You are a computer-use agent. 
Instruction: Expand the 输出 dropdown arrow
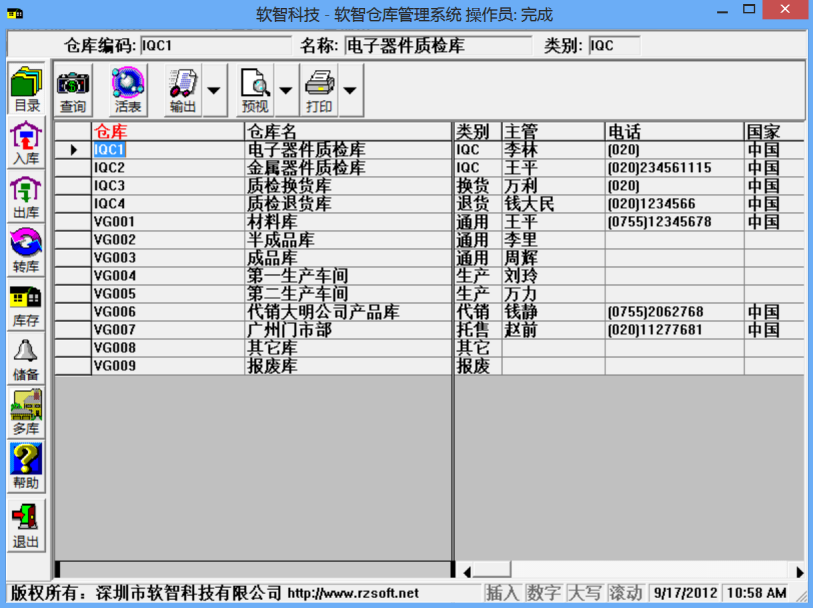[x=214, y=90]
